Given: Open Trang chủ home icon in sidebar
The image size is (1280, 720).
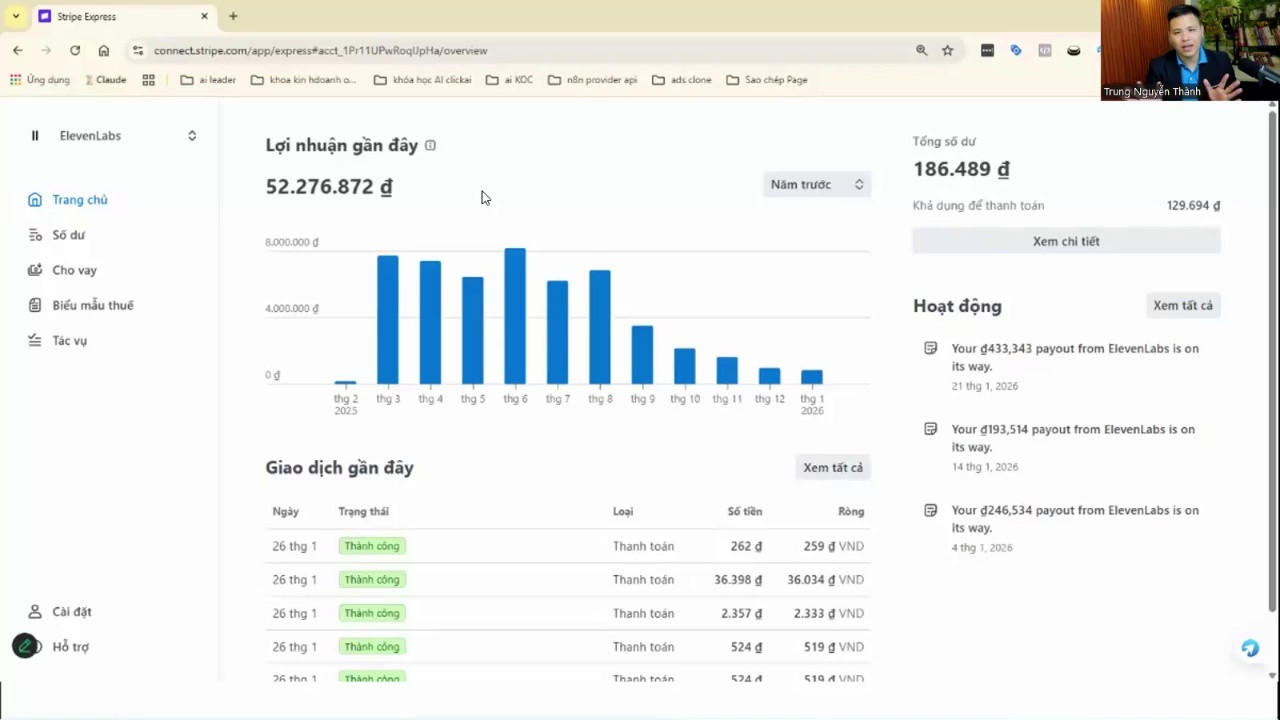Looking at the screenshot, I should 35,200.
